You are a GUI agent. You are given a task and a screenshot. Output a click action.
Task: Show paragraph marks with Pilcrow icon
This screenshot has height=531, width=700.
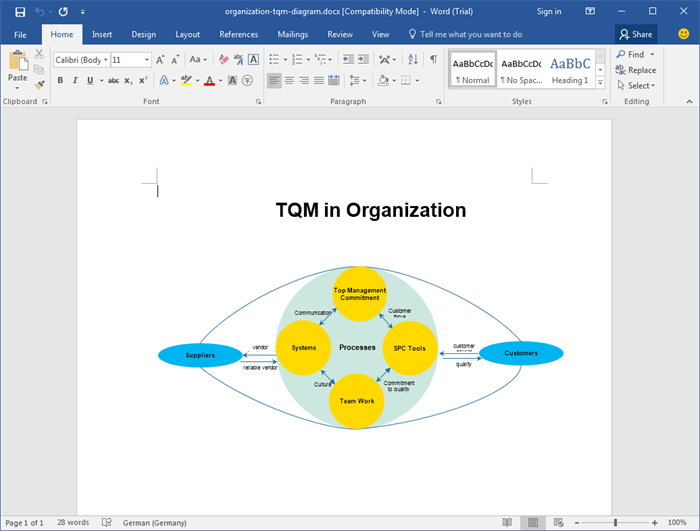(x=433, y=60)
